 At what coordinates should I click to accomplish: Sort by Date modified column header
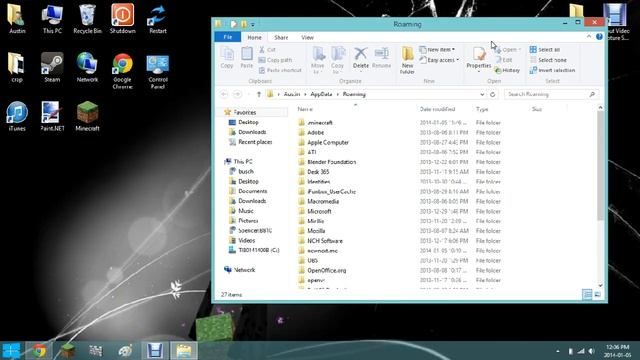pos(437,109)
